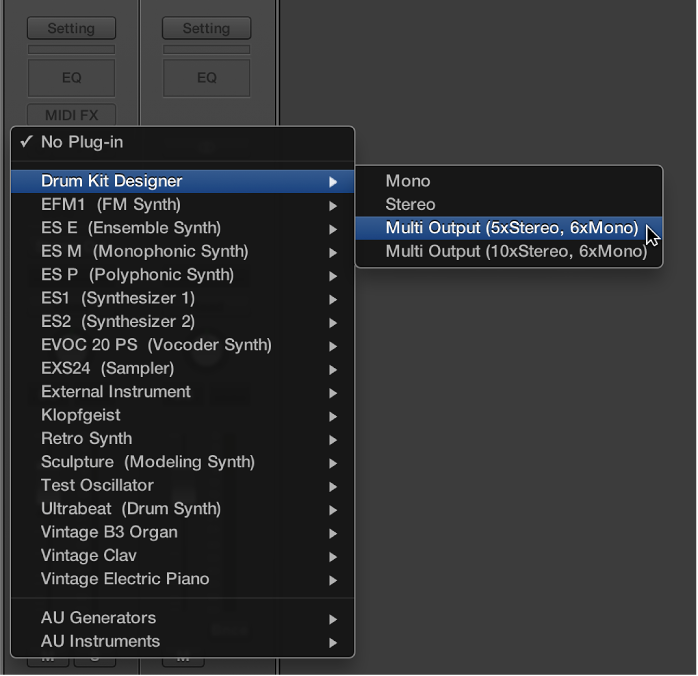Pick Multi Output (10xStereo, 6xMono)

point(509,251)
